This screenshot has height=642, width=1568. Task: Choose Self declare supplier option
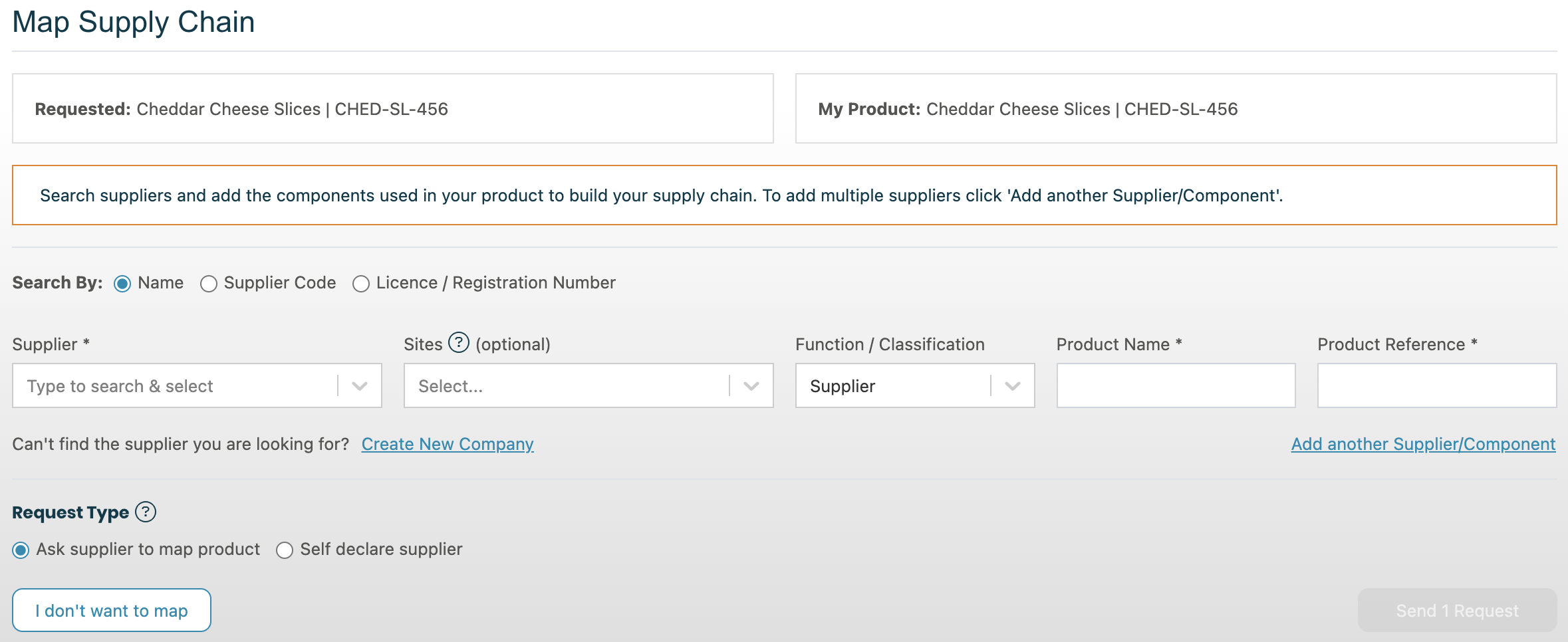(x=285, y=550)
